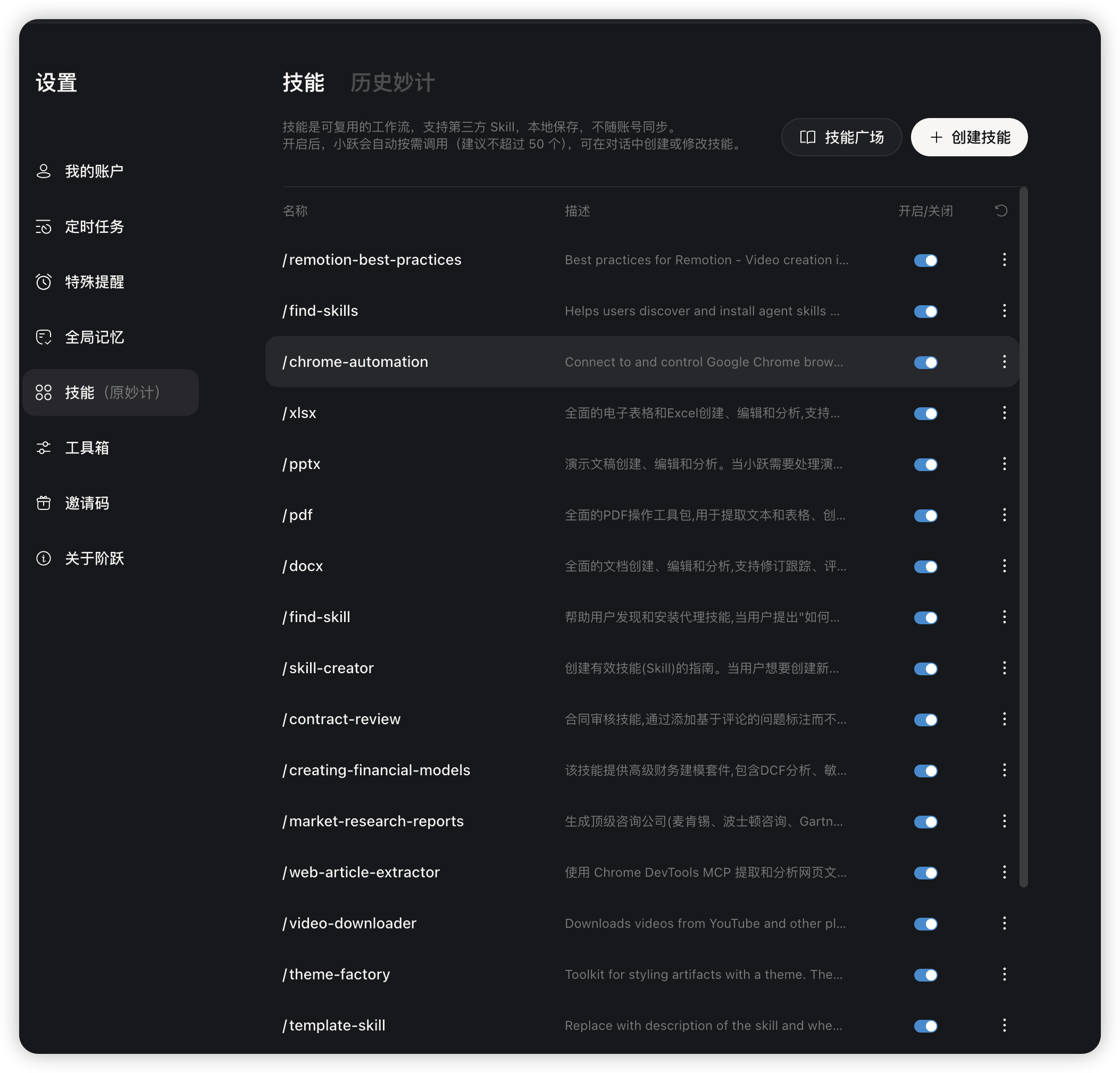Turn off the contract-review skill switch

925,720
